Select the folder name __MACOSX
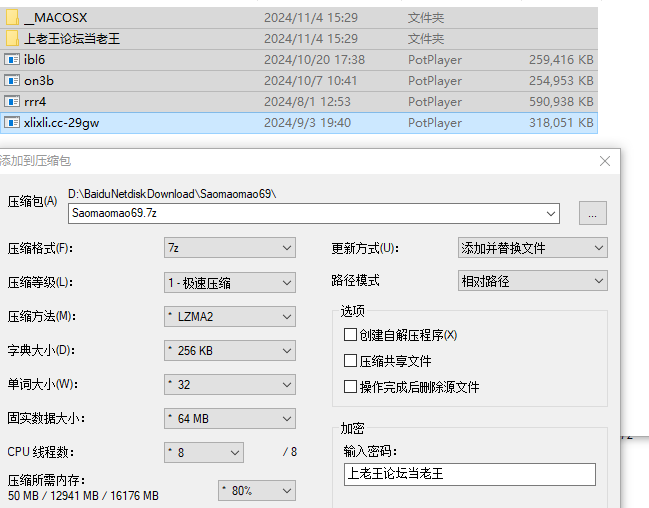Screen dimensions: 649x508 (x=56, y=18)
